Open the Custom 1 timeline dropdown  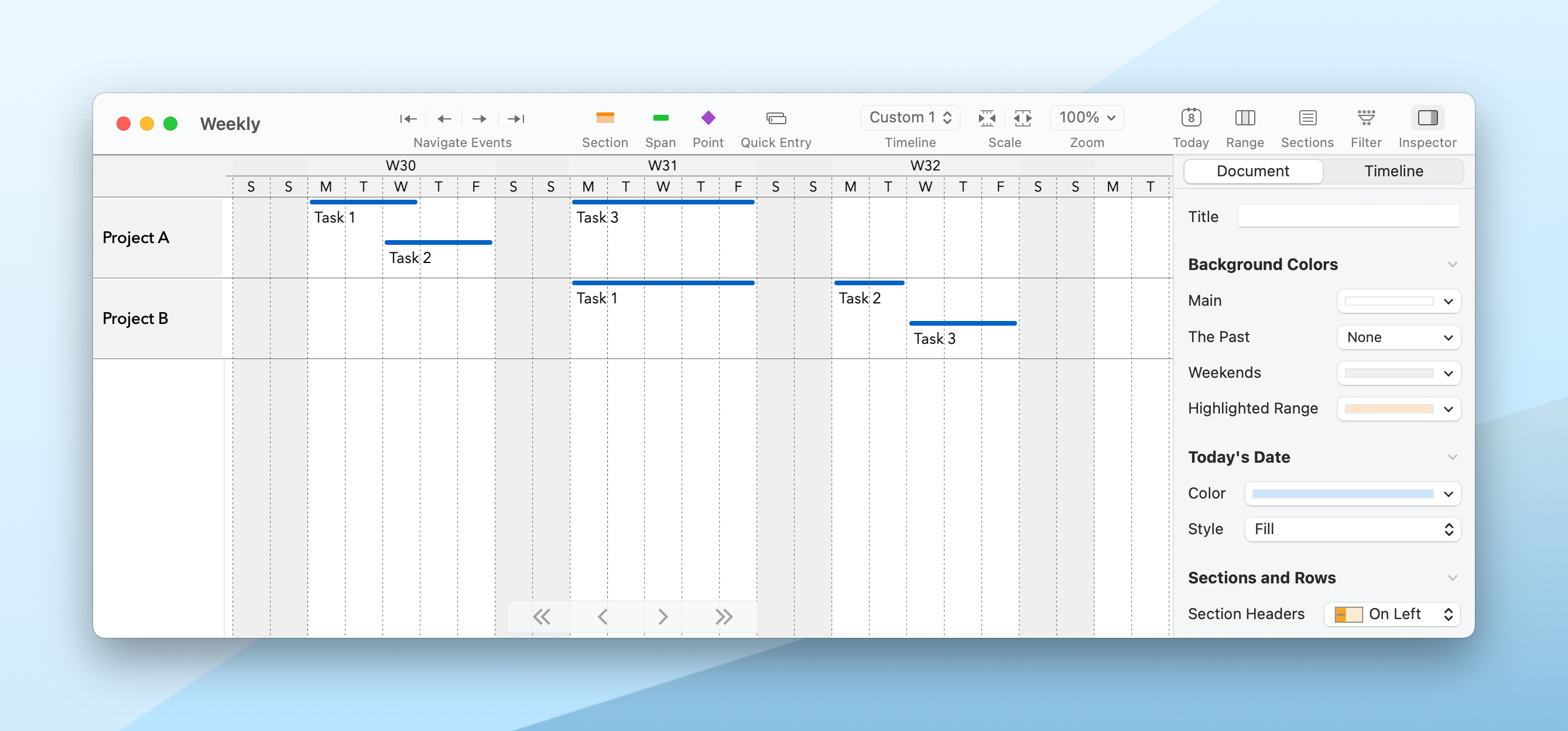click(909, 118)
